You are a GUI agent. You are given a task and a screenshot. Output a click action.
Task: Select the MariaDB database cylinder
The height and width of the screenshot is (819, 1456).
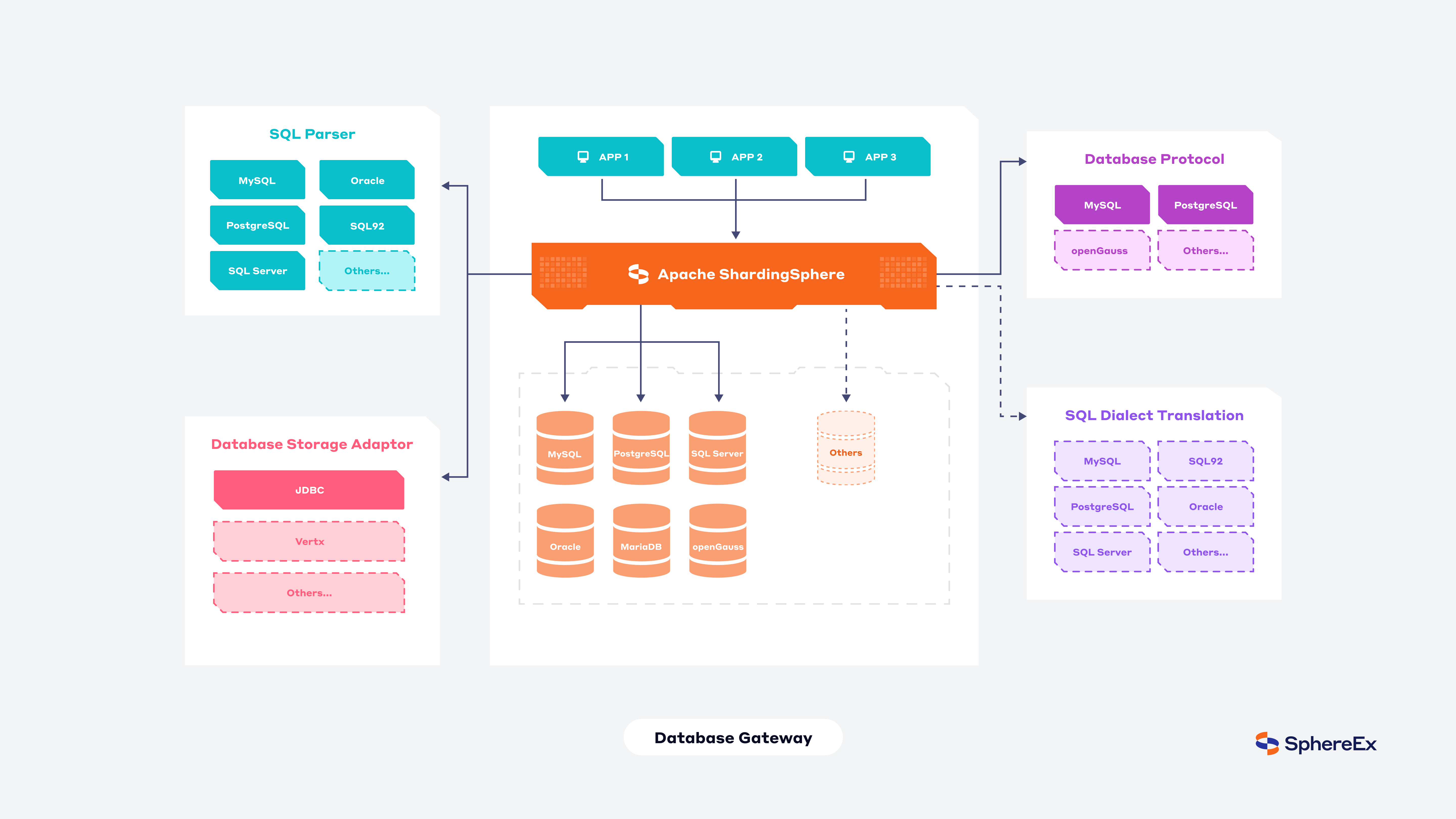(x=642, y=540)
